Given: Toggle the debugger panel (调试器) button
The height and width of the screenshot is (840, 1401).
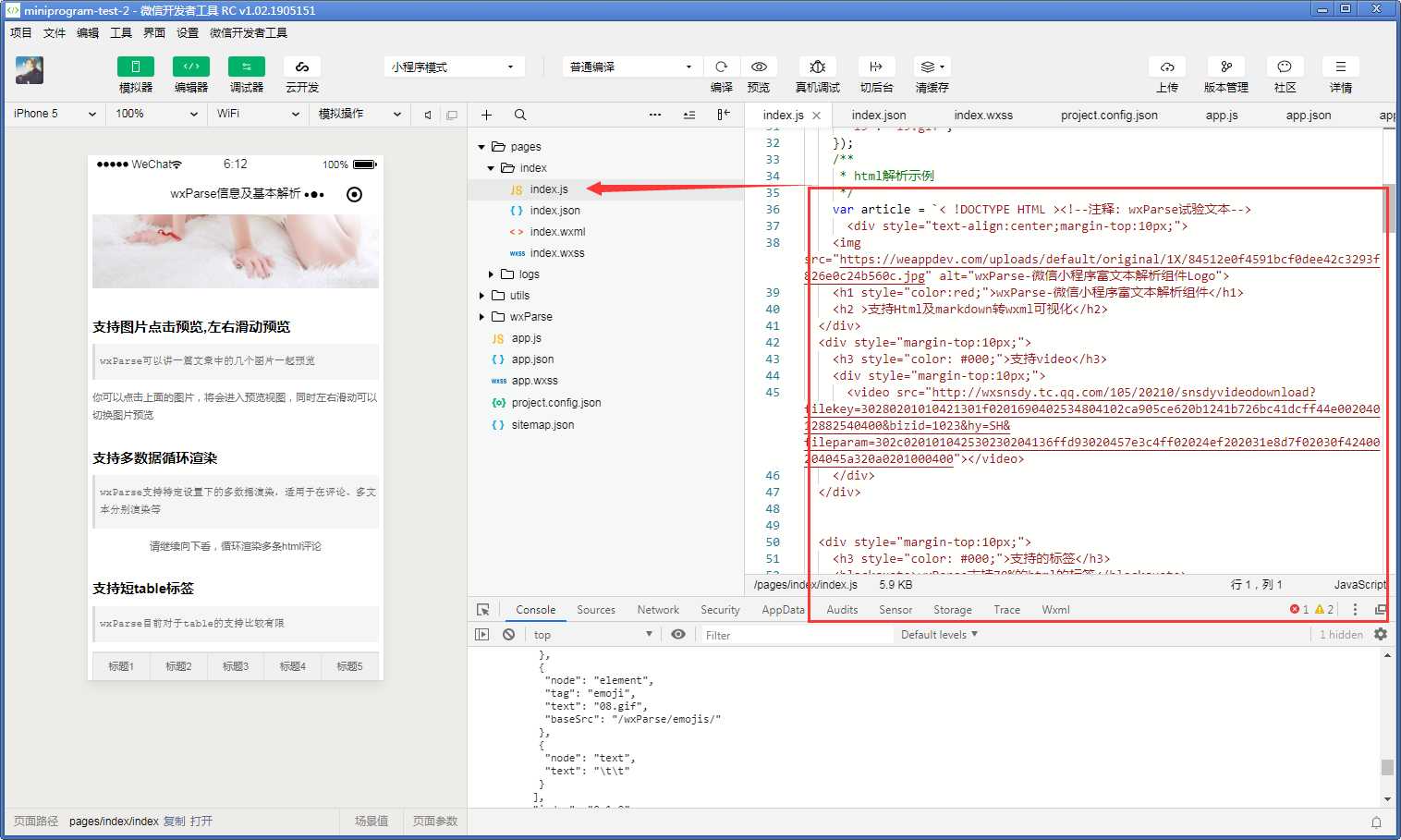Looking at the screenshot, I should tap(246, 67).
